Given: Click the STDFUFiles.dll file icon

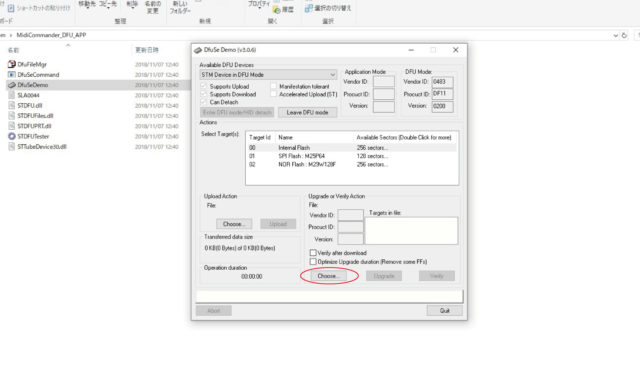Looking at the screenshot, I should pyautogui.click(x=12, y=115).
